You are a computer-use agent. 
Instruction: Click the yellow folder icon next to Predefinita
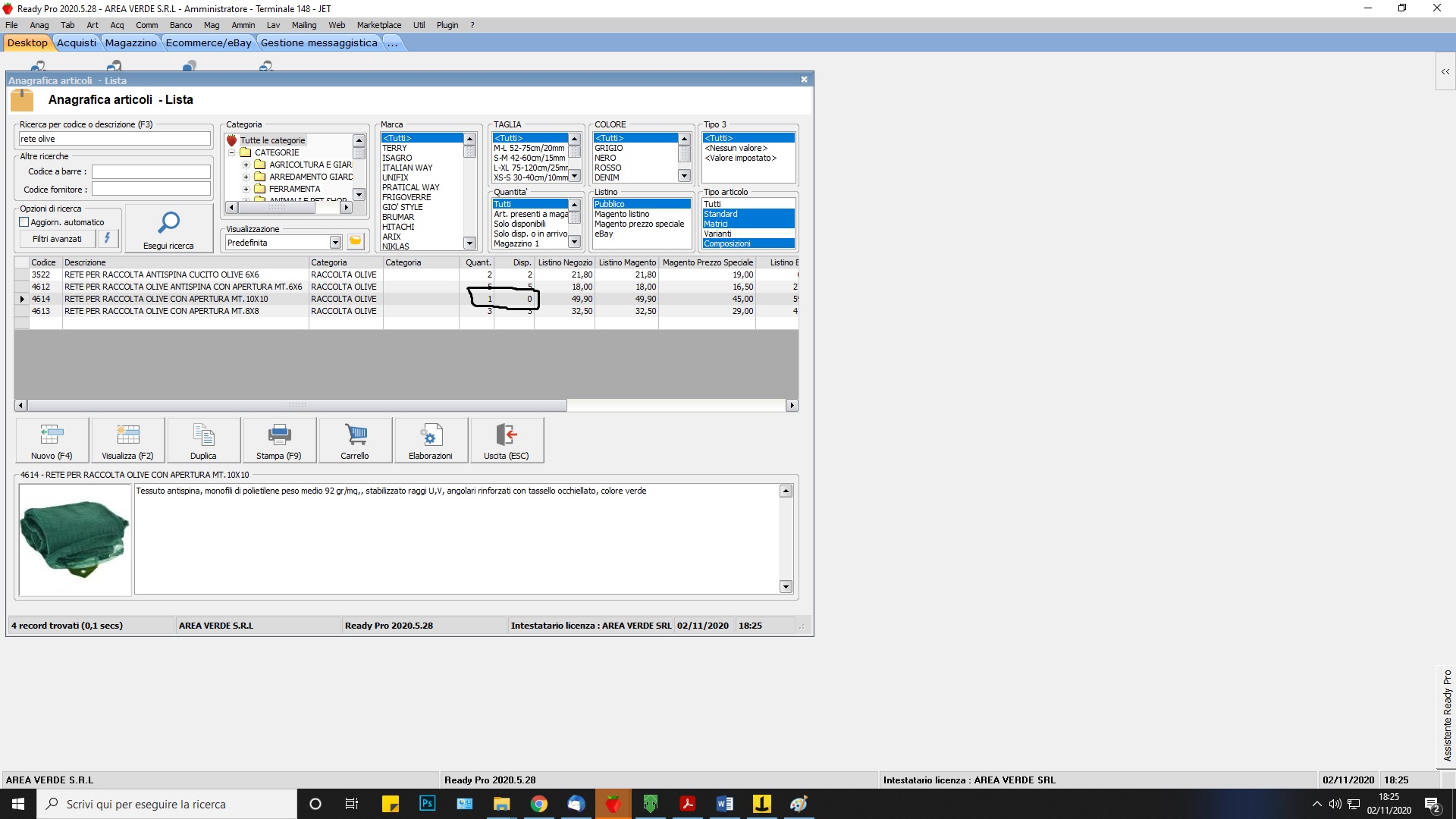coord(355,241)
